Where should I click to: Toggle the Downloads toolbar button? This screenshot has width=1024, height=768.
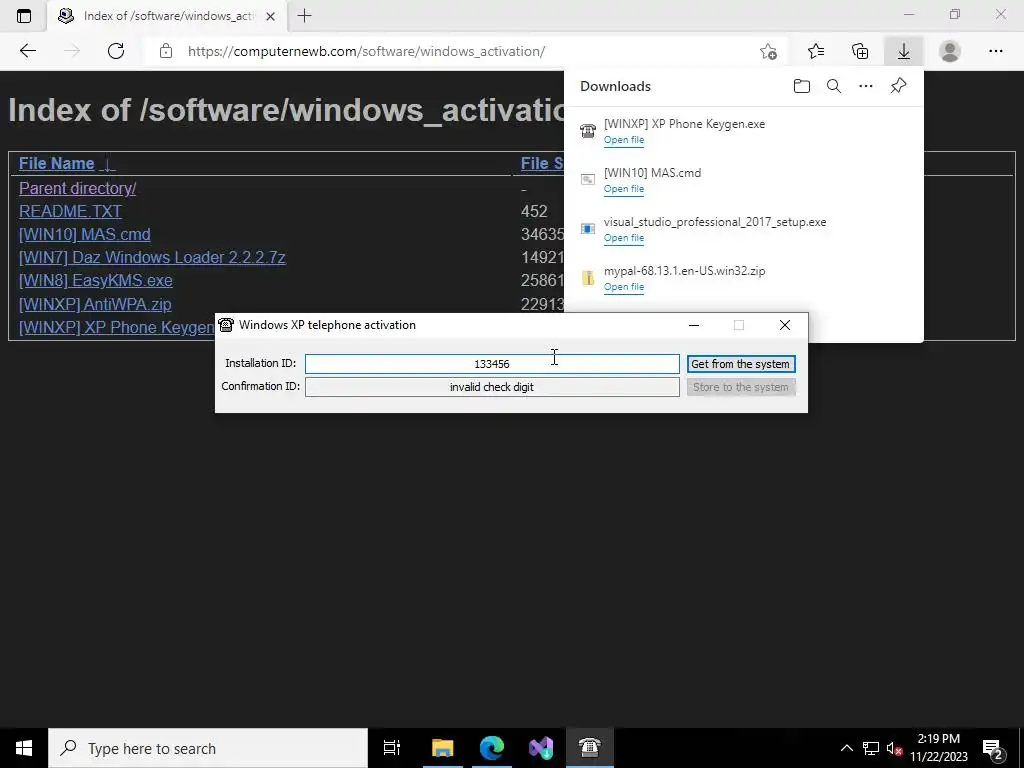(904, 51)
